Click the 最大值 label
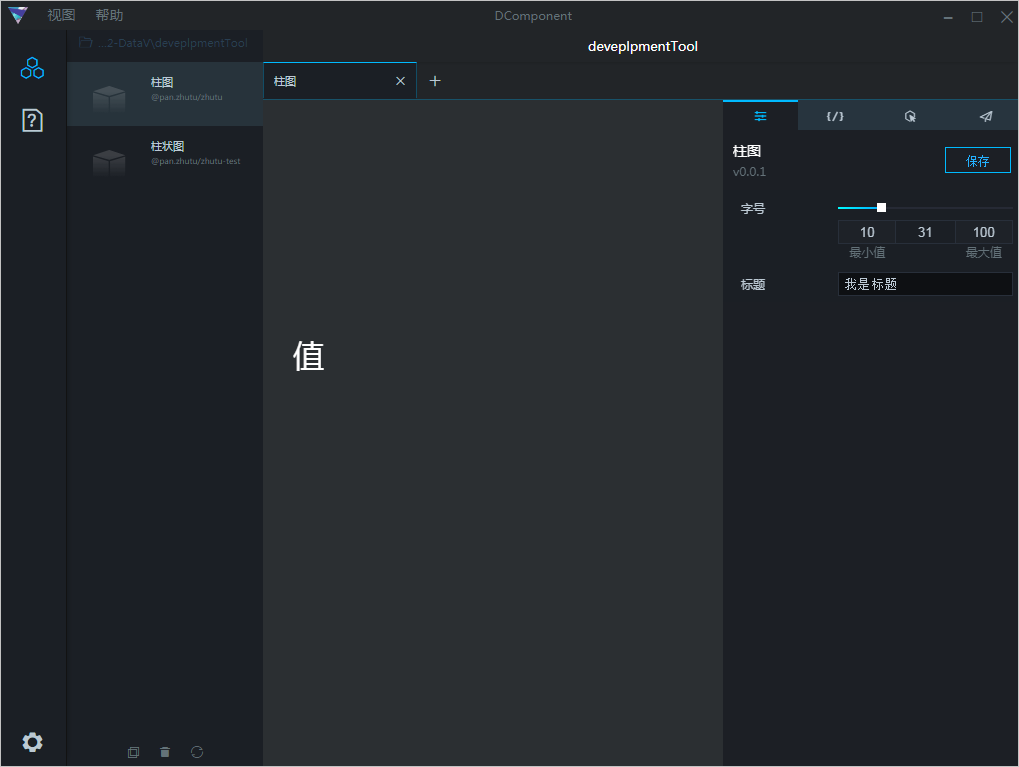 pyautogui.click(x=983, y=252)
